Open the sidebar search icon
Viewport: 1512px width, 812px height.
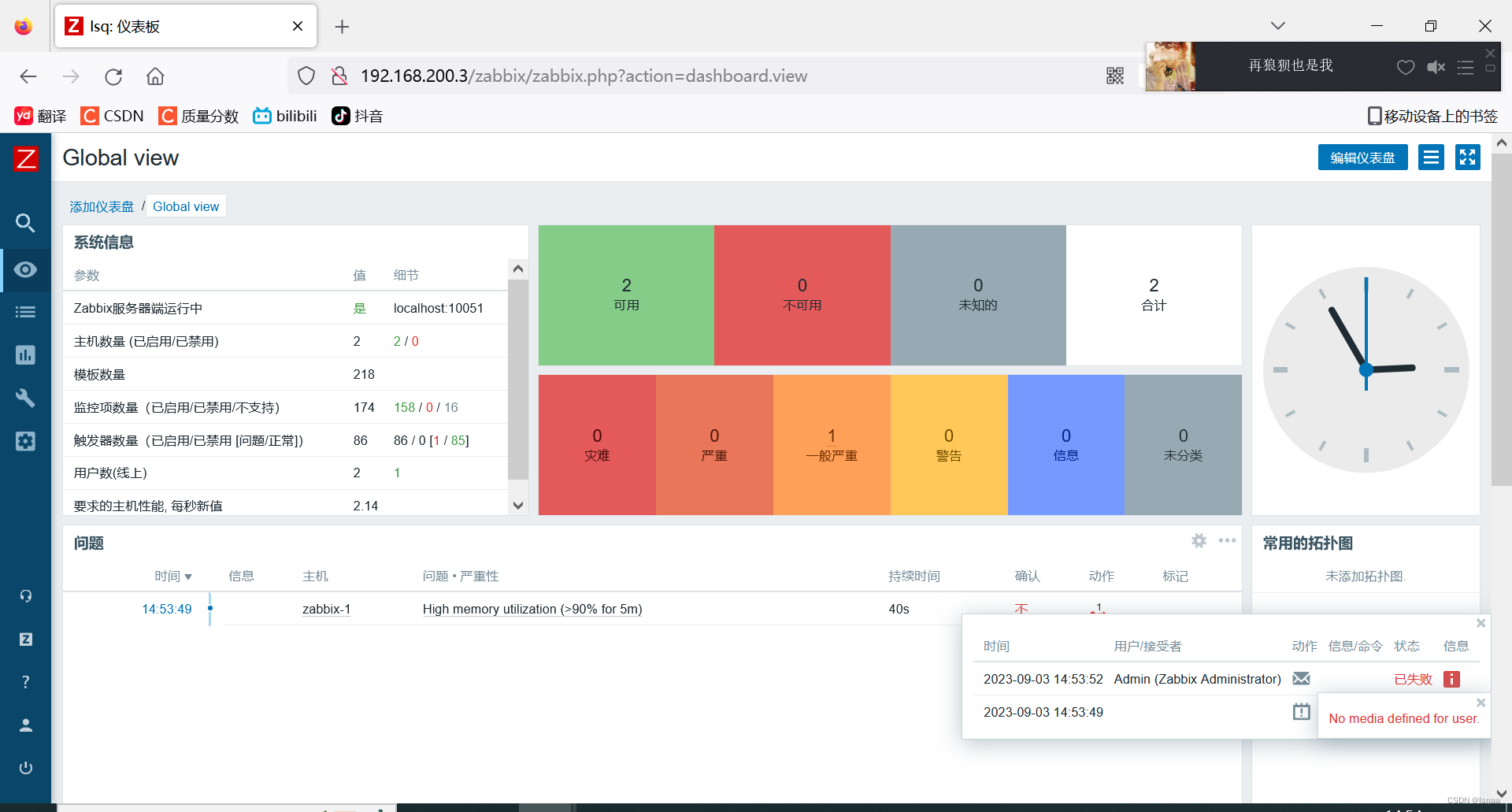(x=25, y=224)
